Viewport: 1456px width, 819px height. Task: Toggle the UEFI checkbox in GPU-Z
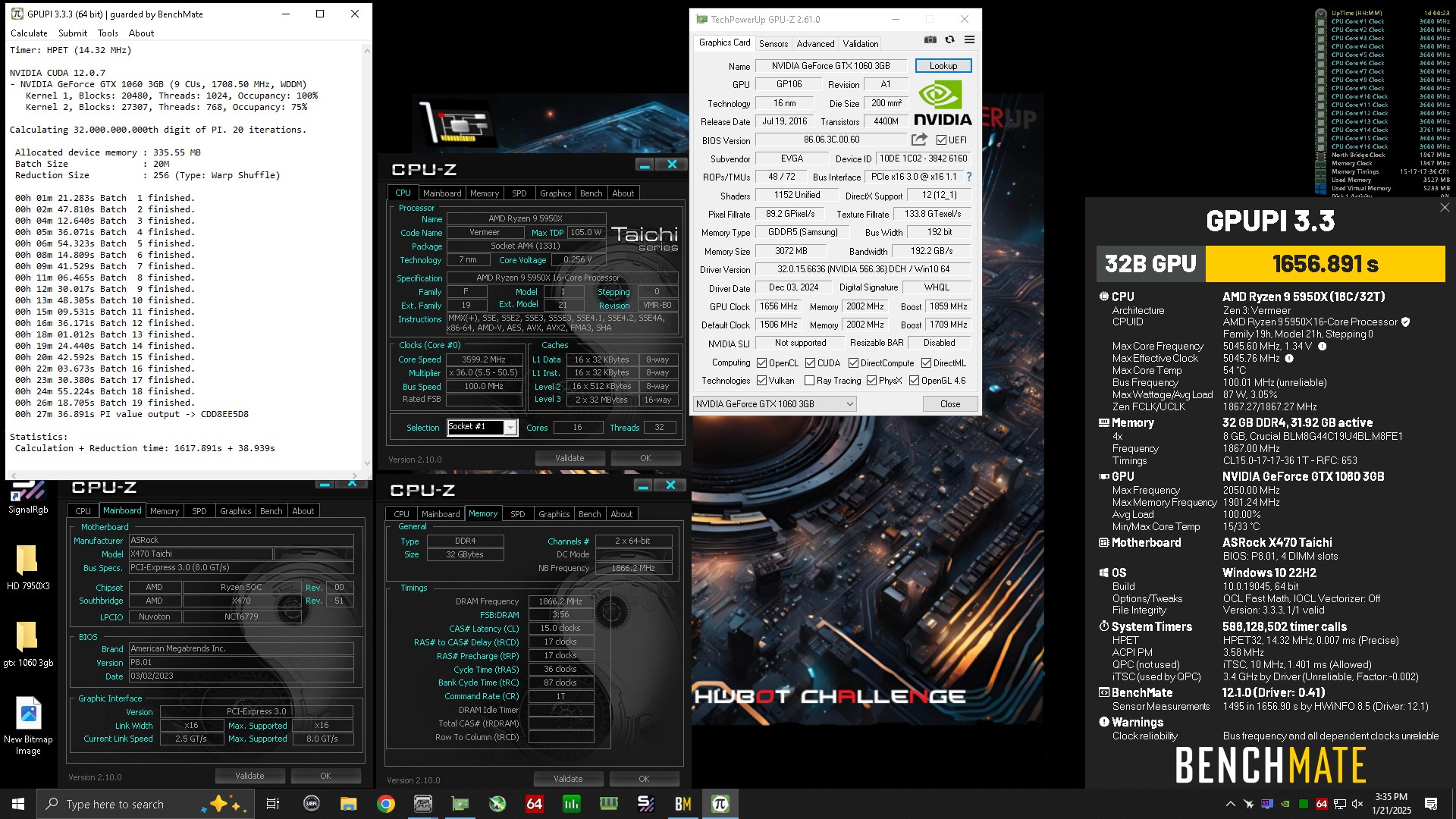[x=941, y=140]
